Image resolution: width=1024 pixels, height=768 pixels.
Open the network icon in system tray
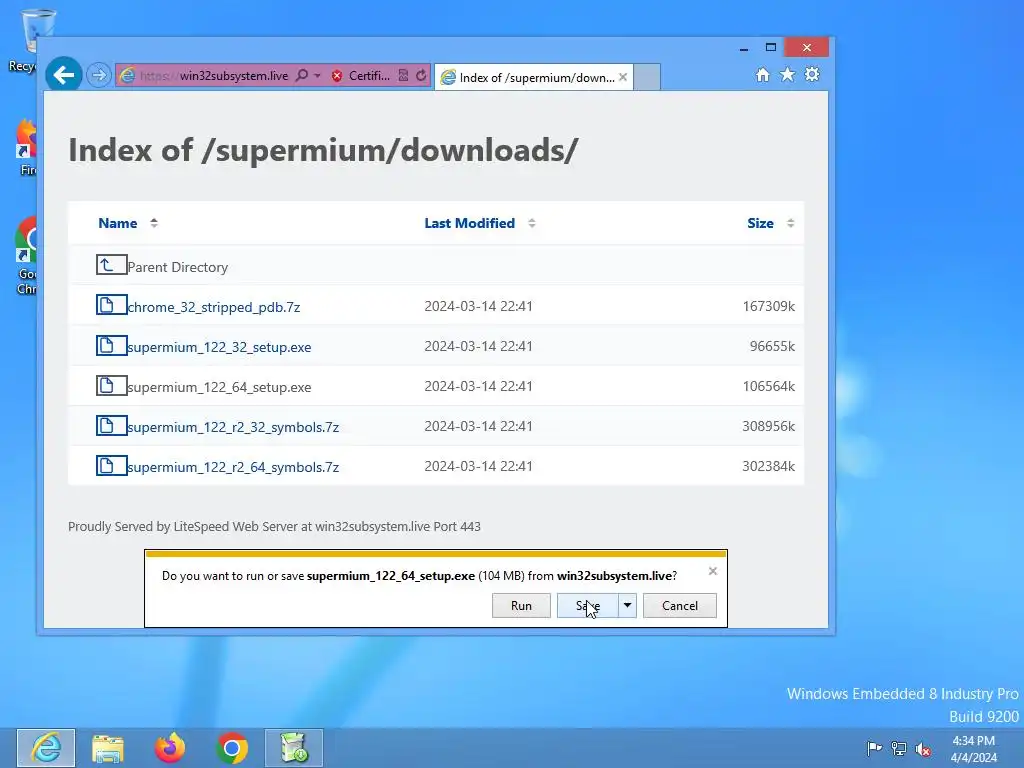(899, 748)
